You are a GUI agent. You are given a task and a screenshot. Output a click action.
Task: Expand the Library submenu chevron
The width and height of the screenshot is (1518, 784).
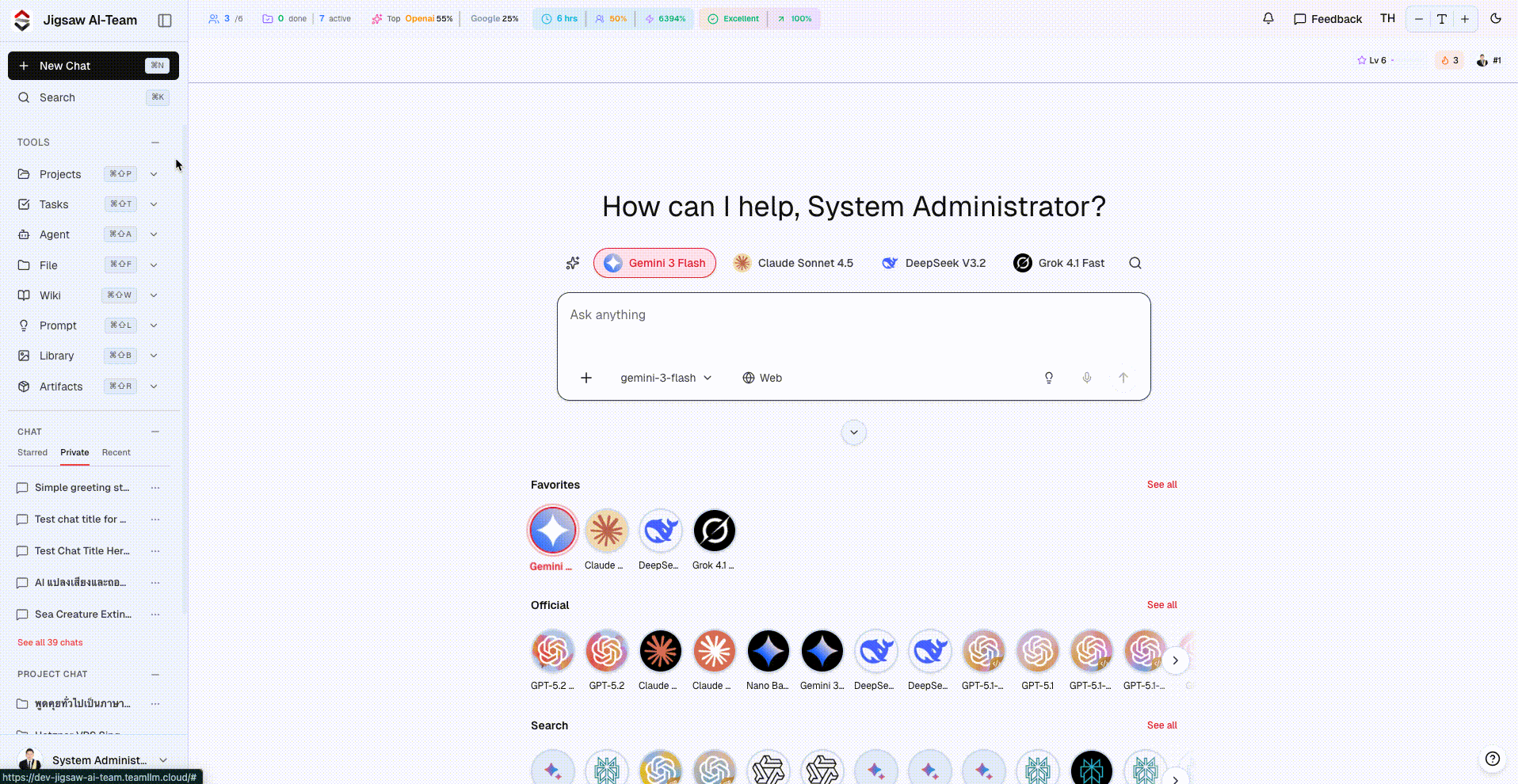click(154, 356)
